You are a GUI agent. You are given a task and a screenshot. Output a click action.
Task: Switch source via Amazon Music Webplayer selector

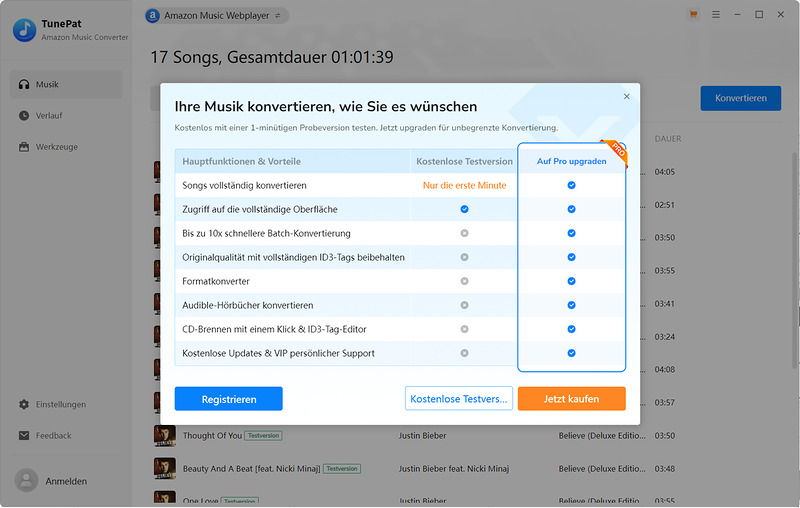tap(217, 16)
